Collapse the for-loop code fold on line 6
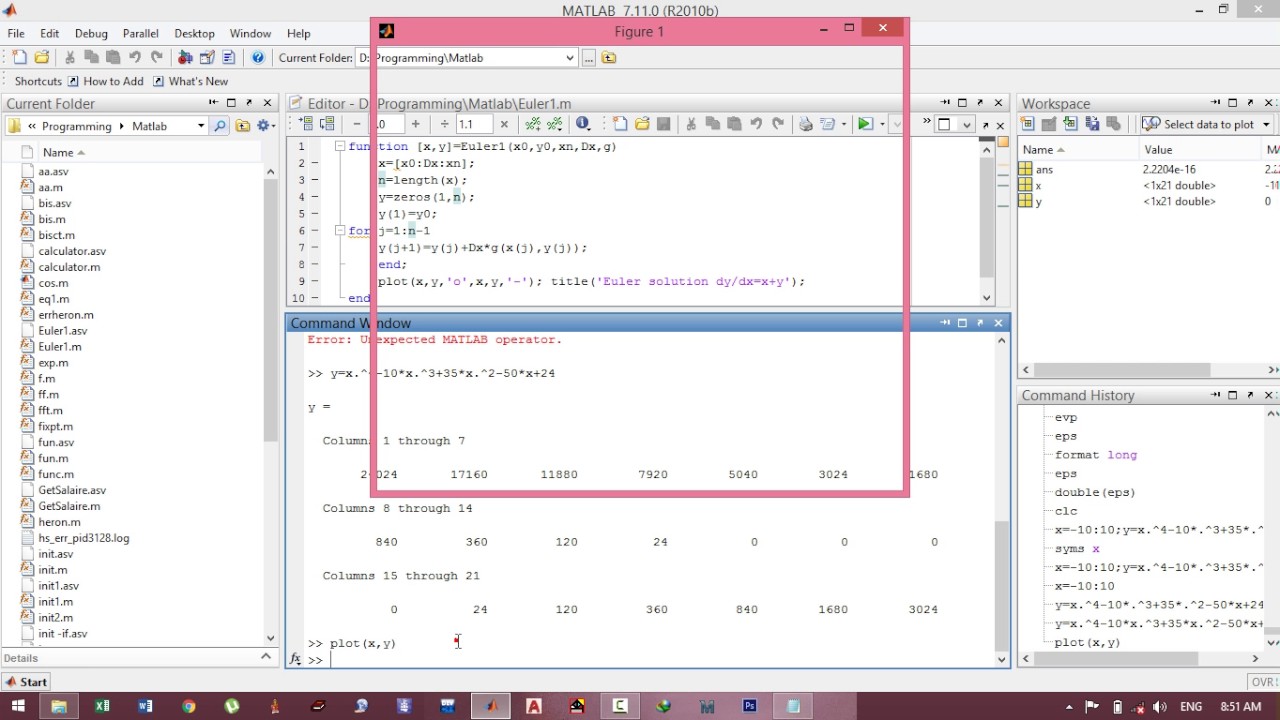Screen dimensions: 1280x720 340,231
